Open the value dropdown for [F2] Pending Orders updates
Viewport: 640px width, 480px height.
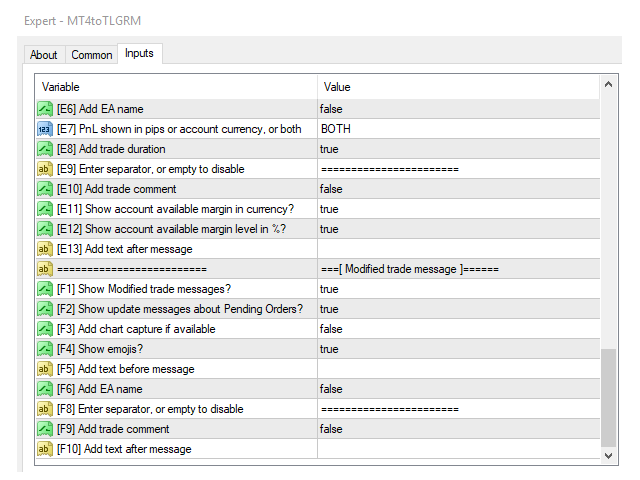tap(329, 309)
